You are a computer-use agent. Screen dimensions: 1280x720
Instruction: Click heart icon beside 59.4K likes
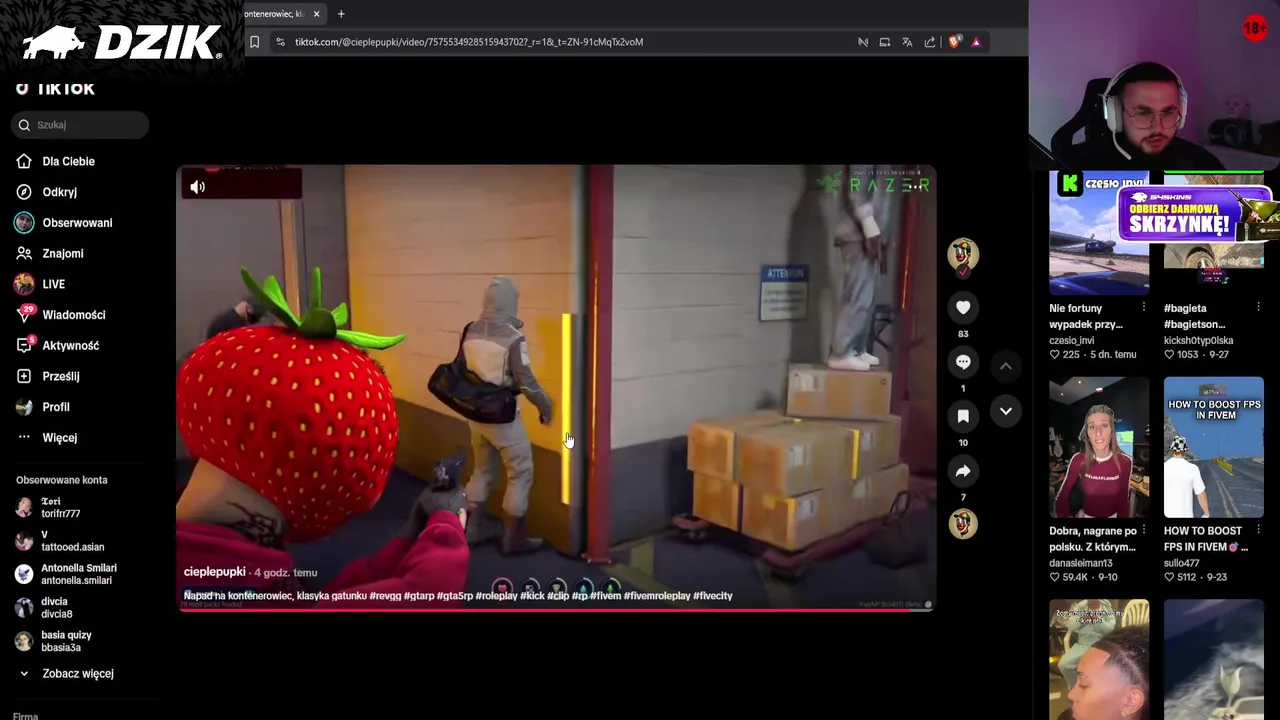point(1054,577)
